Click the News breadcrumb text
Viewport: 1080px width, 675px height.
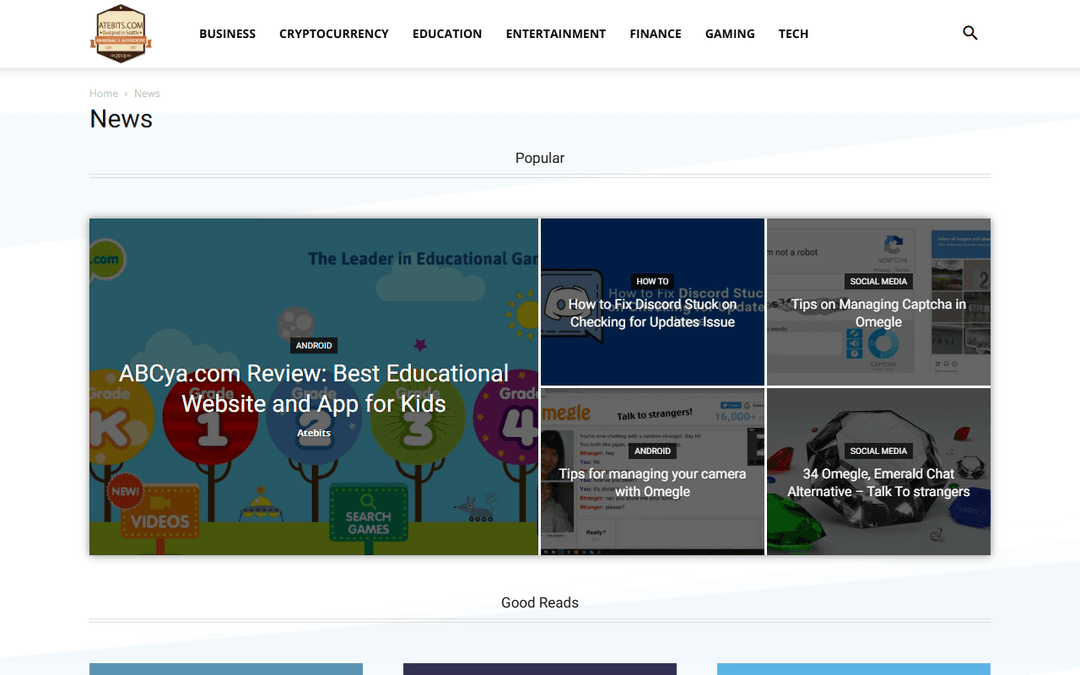147,93
